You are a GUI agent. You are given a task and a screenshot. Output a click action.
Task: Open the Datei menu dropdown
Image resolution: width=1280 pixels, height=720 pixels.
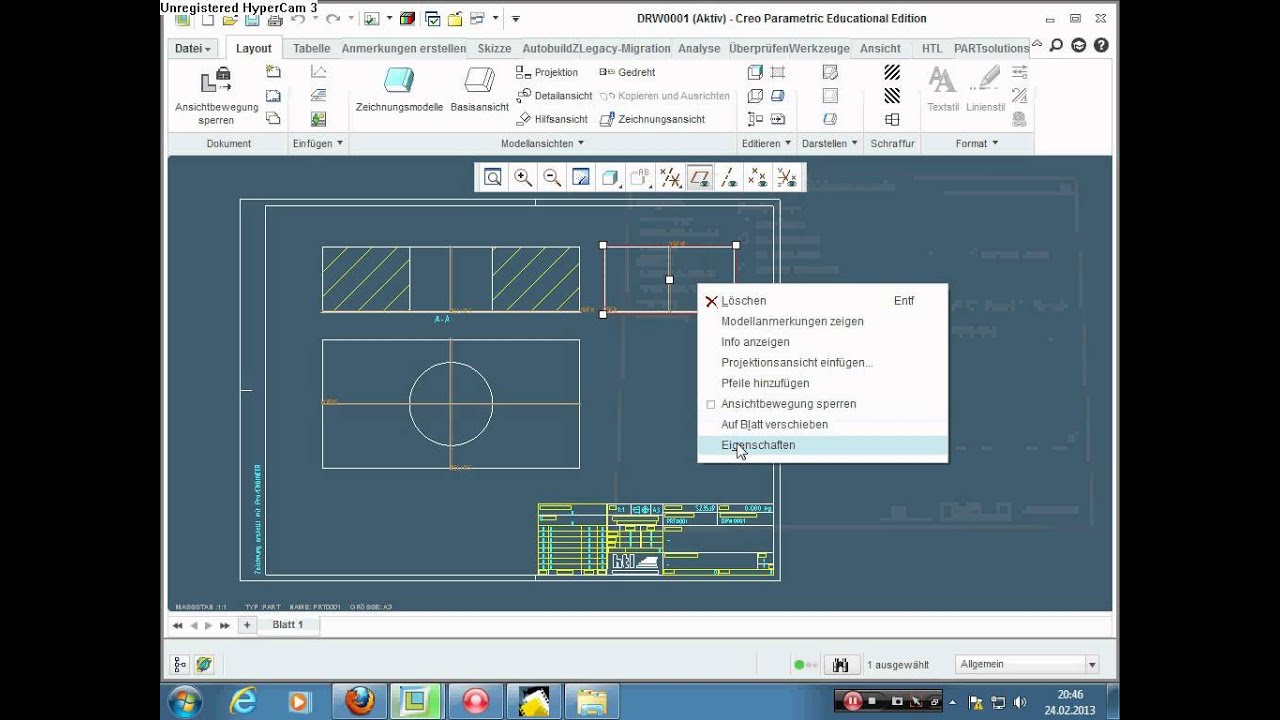click(192, 48)
